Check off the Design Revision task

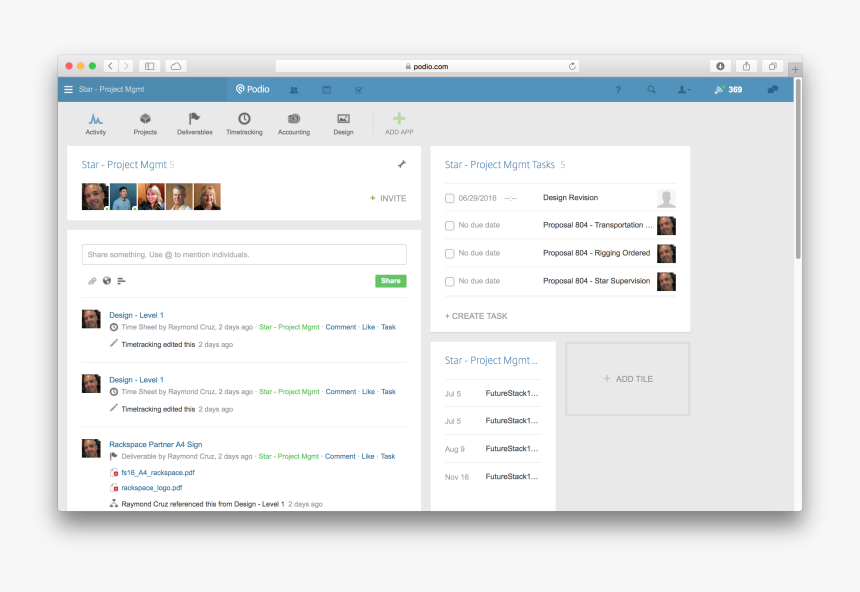[450, 198]
